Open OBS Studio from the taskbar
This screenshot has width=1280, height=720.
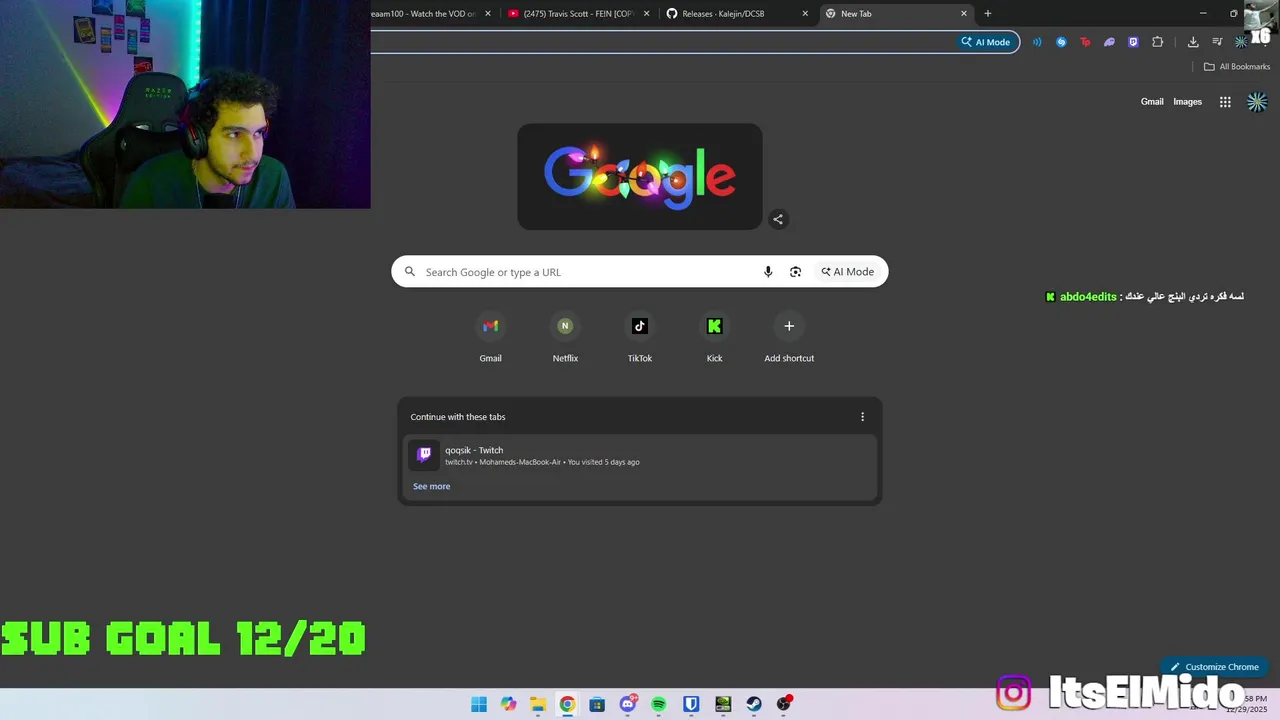(x=784, y=704)
